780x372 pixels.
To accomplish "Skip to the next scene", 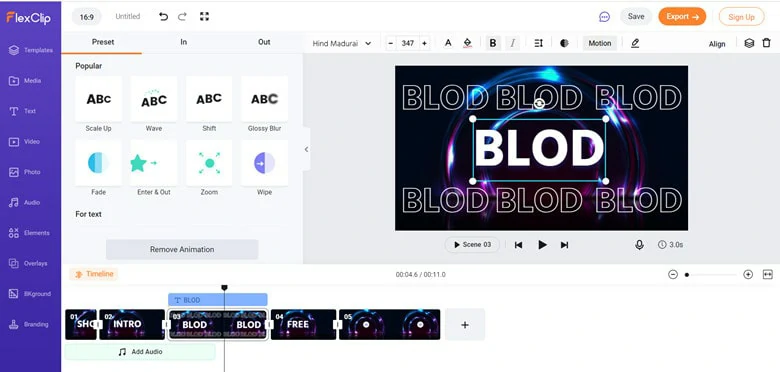I will [x=564, y=245].
